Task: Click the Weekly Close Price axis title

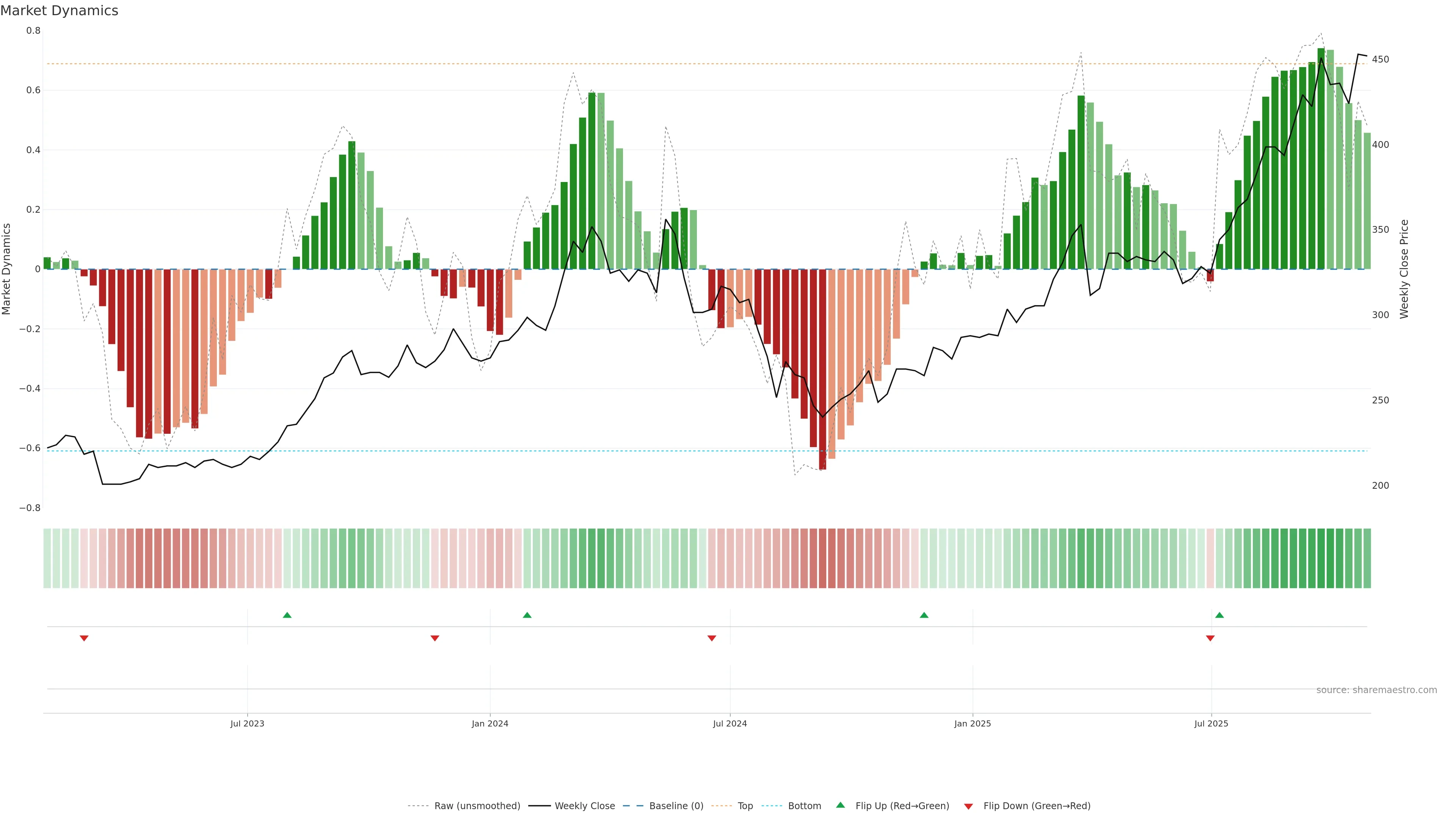Action: click(1404, 269)
